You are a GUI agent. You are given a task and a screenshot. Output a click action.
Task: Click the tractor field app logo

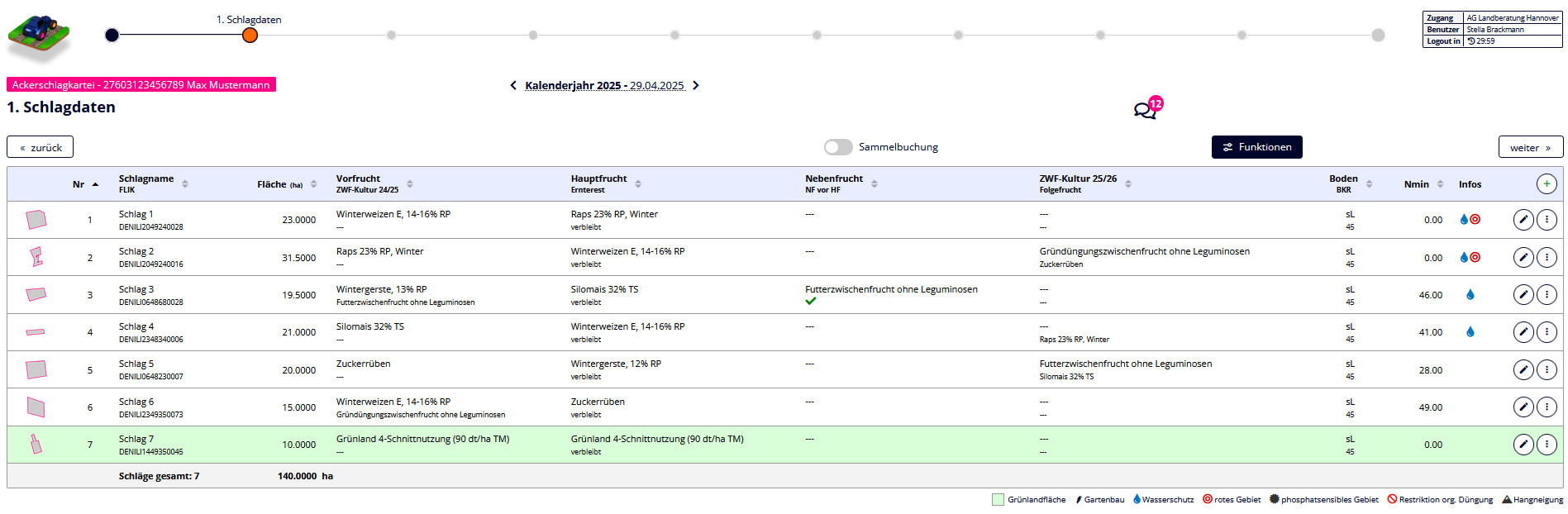click(39, 38)
